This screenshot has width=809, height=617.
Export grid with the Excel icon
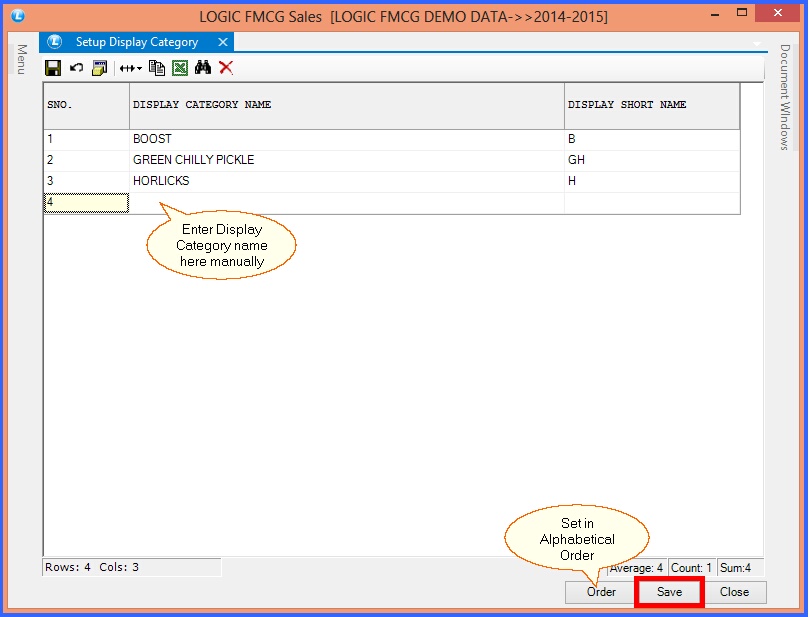tap(180, 68)
